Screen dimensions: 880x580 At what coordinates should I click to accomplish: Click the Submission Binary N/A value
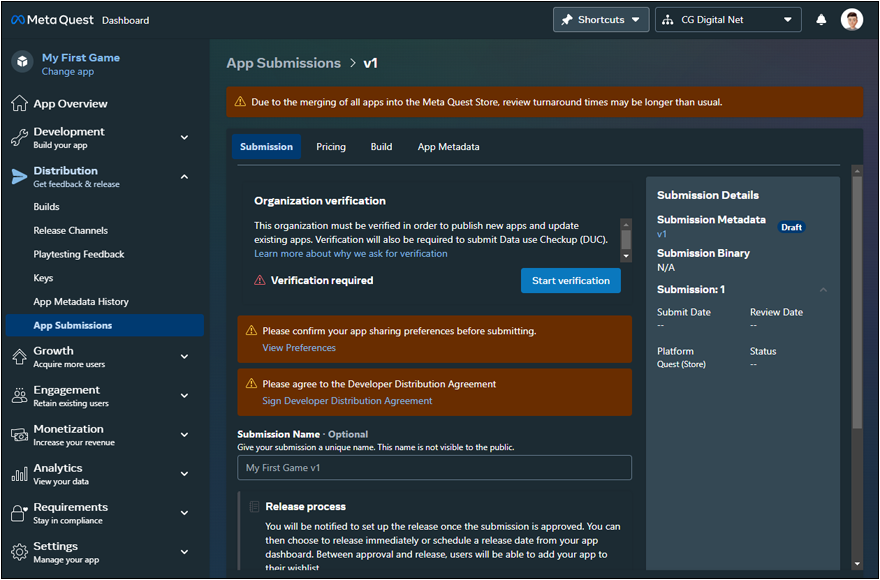coord(666,268)
